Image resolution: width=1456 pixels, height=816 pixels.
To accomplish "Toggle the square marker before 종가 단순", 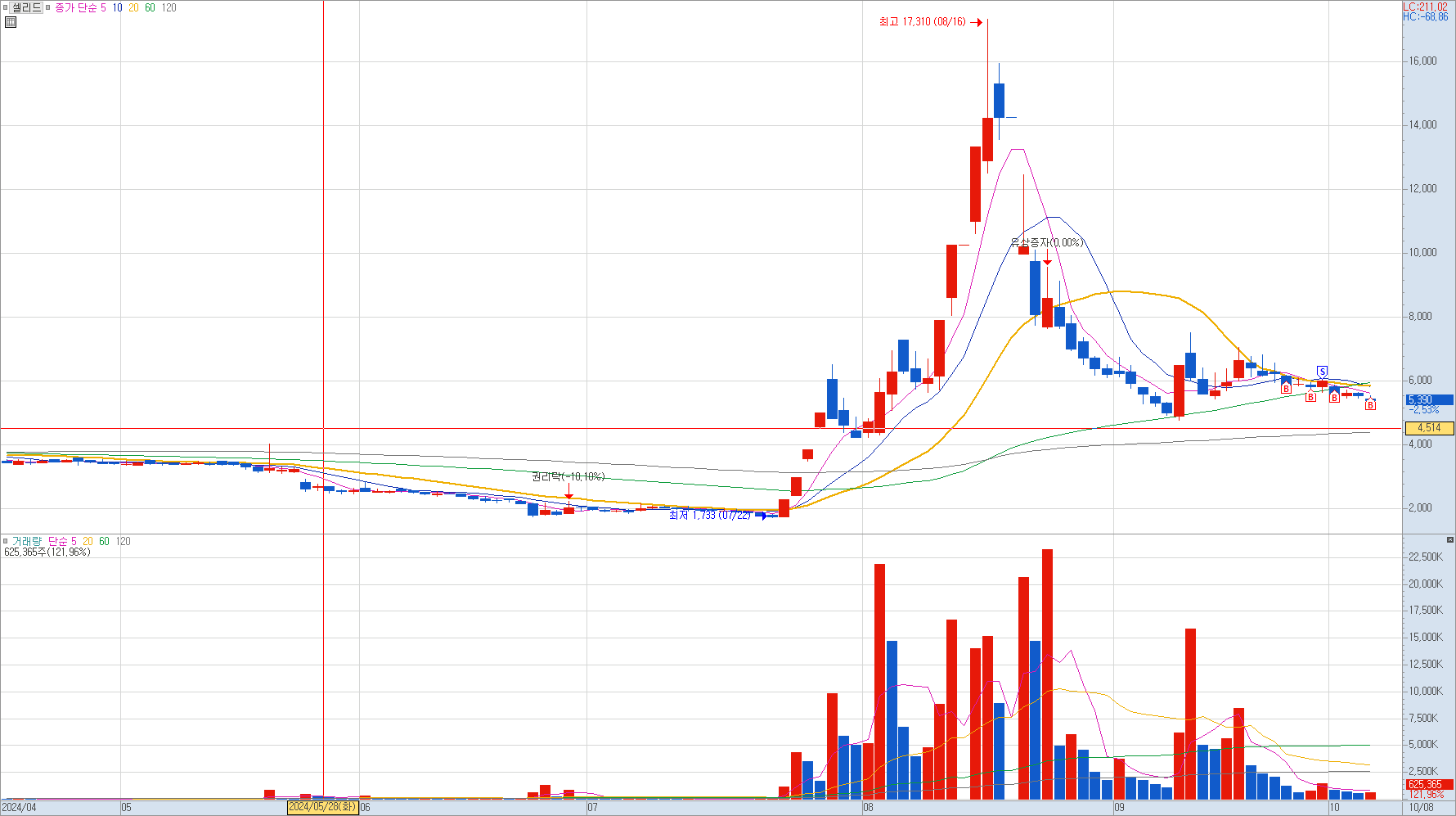I will (x=49, y=7).
